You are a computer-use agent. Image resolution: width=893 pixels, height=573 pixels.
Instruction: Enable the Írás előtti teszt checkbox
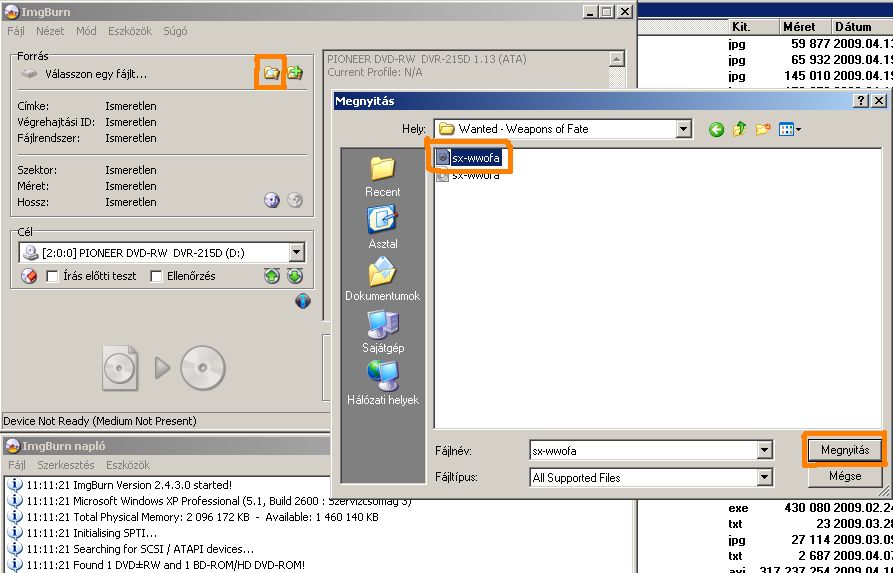tap(53, 276)
